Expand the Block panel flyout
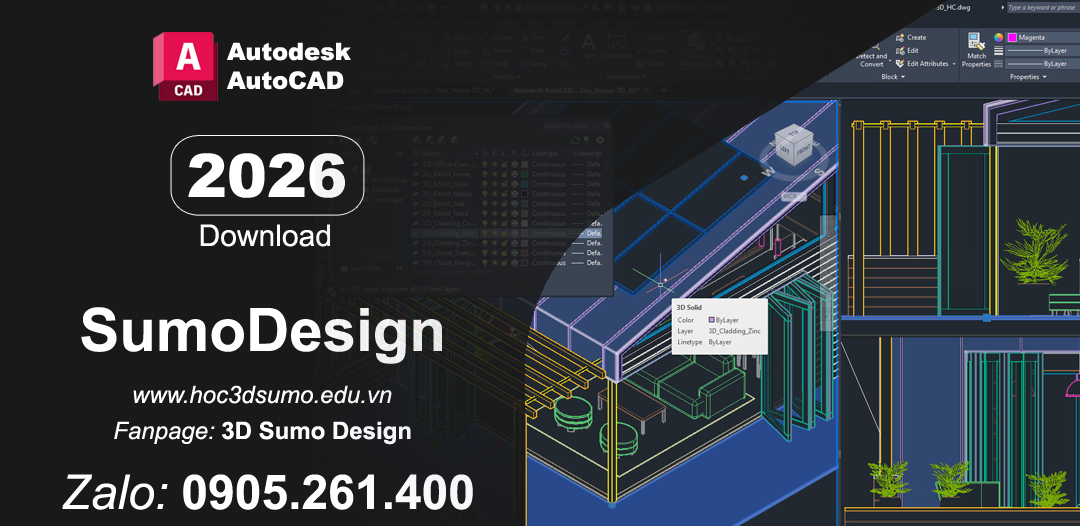 click(x=903, y=77)
